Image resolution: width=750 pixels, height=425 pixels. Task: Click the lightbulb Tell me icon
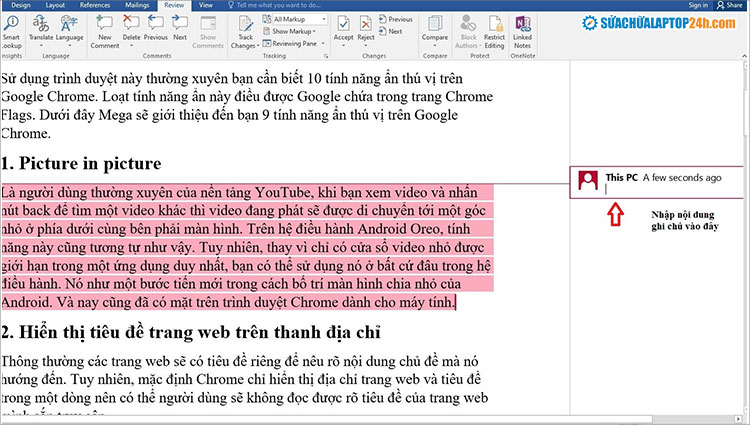(231, 5)
